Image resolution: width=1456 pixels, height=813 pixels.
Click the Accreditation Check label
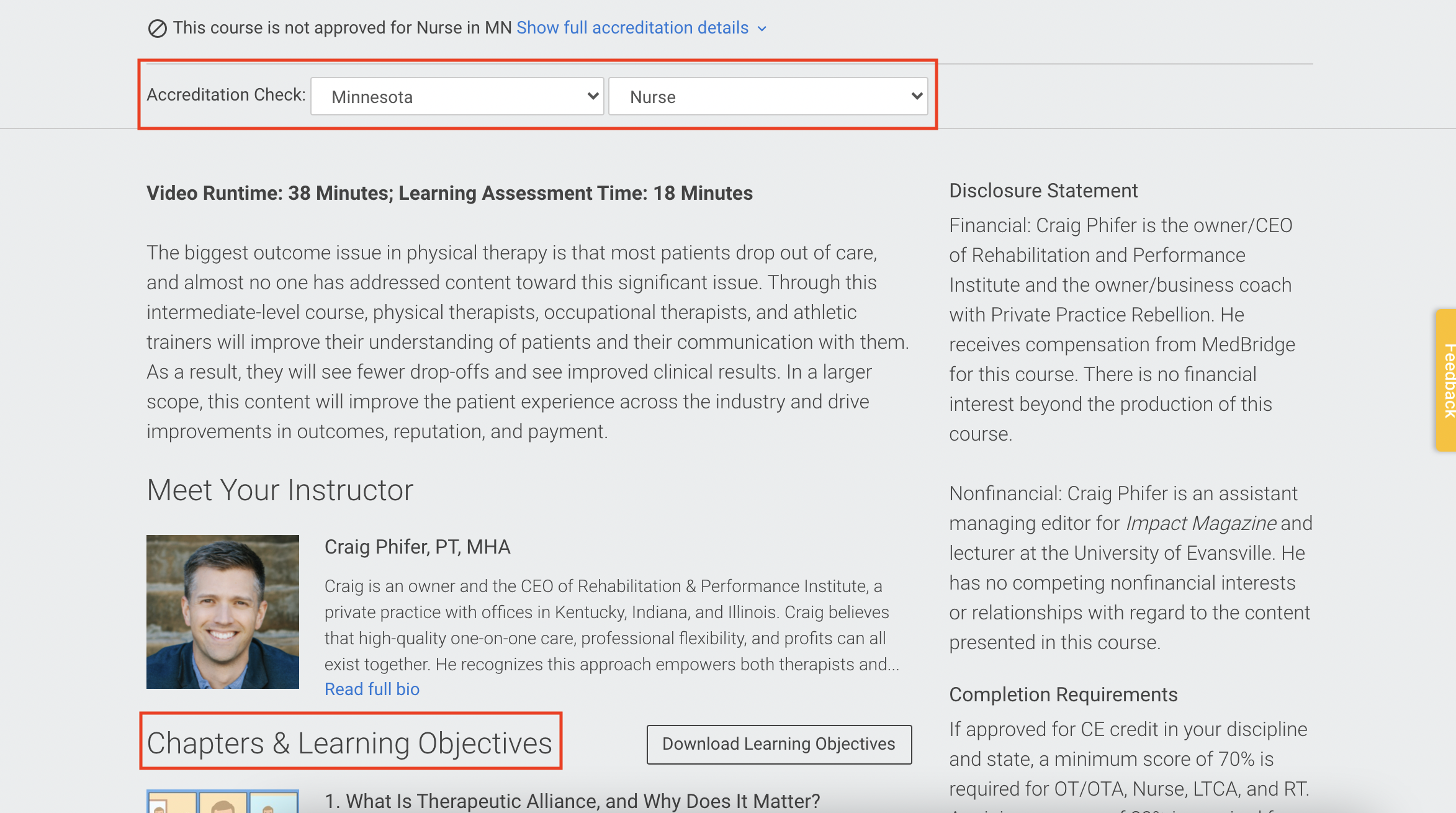click(226, 94)
